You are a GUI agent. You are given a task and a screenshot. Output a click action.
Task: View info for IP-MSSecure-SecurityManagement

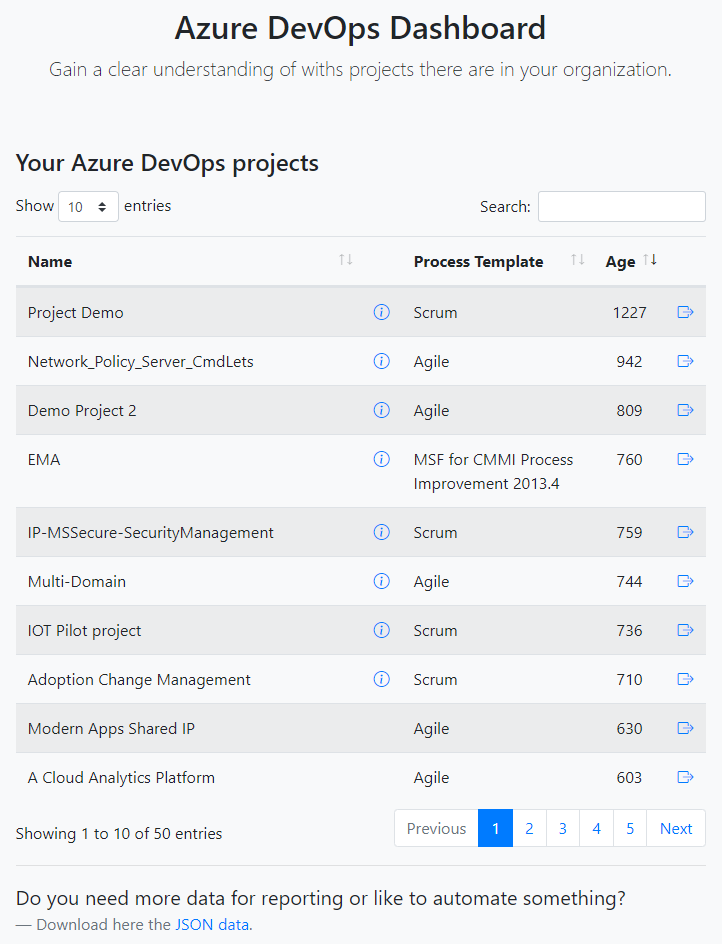[381, 532]
